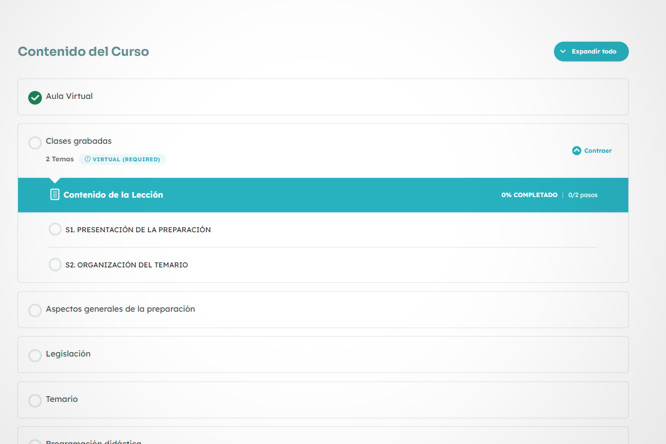
Task: Open the Legislación section
Action: 68,354
